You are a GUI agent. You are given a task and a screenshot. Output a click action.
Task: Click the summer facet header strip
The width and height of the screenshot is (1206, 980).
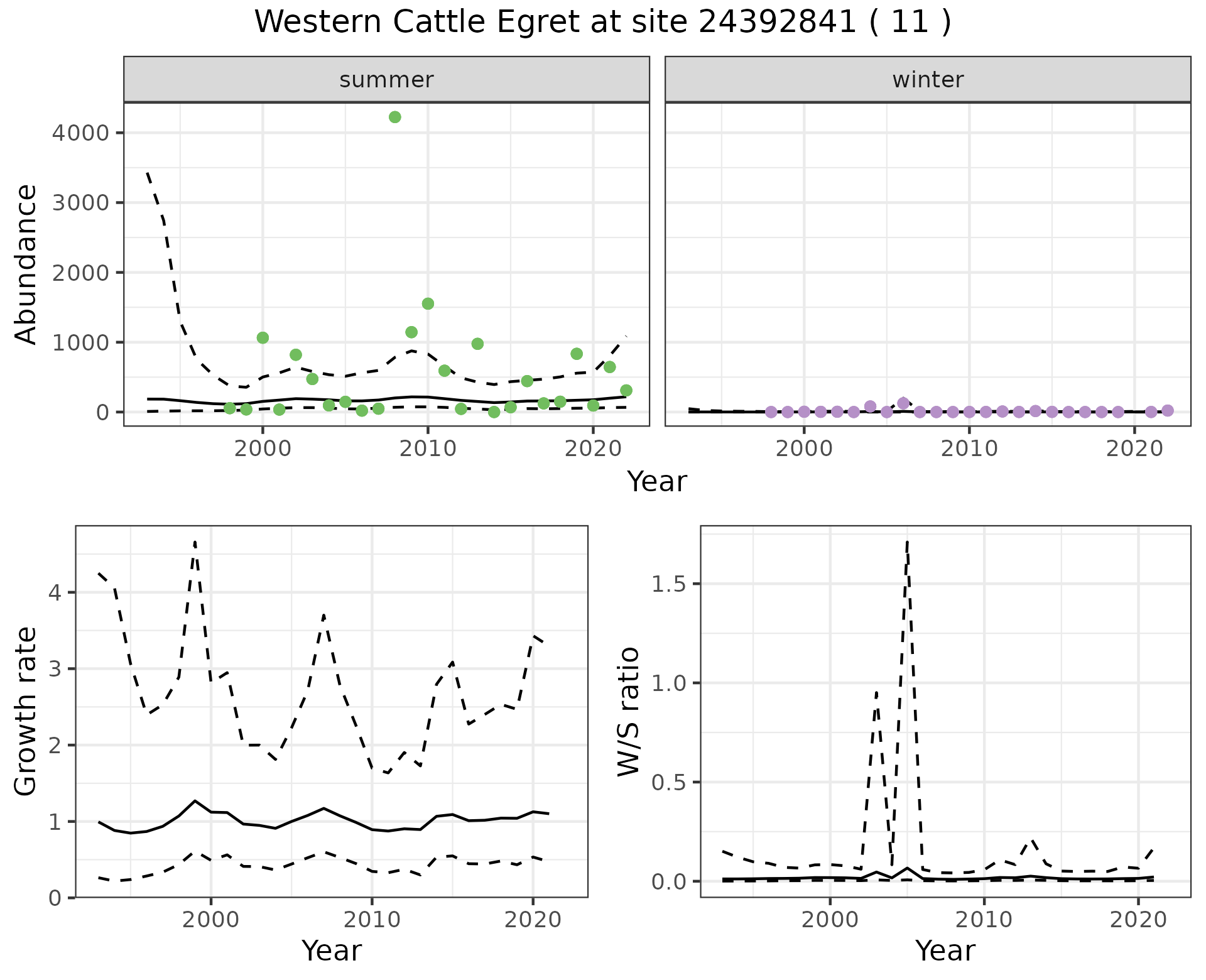[386, 80]
